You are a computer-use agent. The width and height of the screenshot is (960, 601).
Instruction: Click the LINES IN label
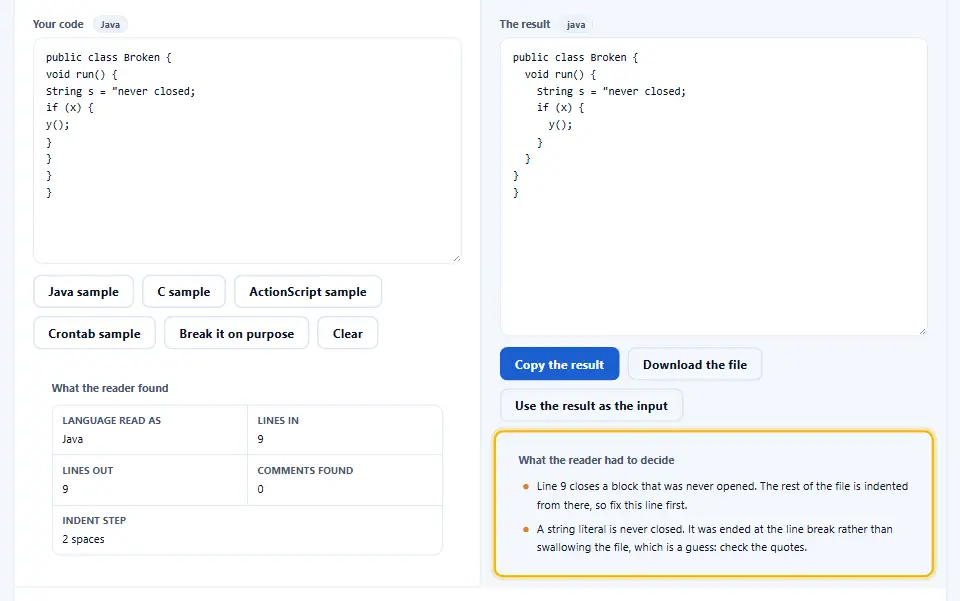(278, 420)
